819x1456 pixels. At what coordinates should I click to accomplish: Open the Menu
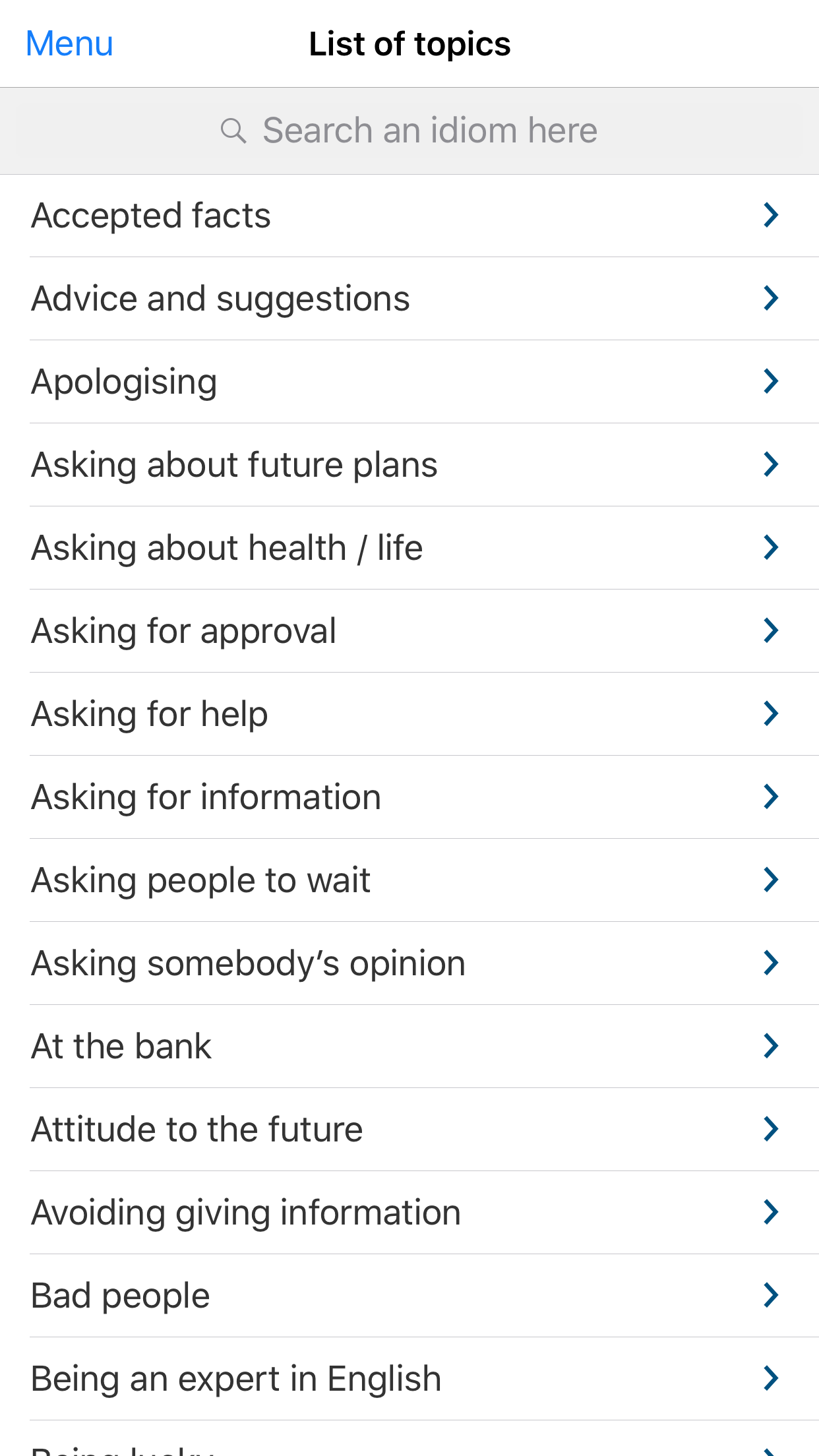click(69, 44)
